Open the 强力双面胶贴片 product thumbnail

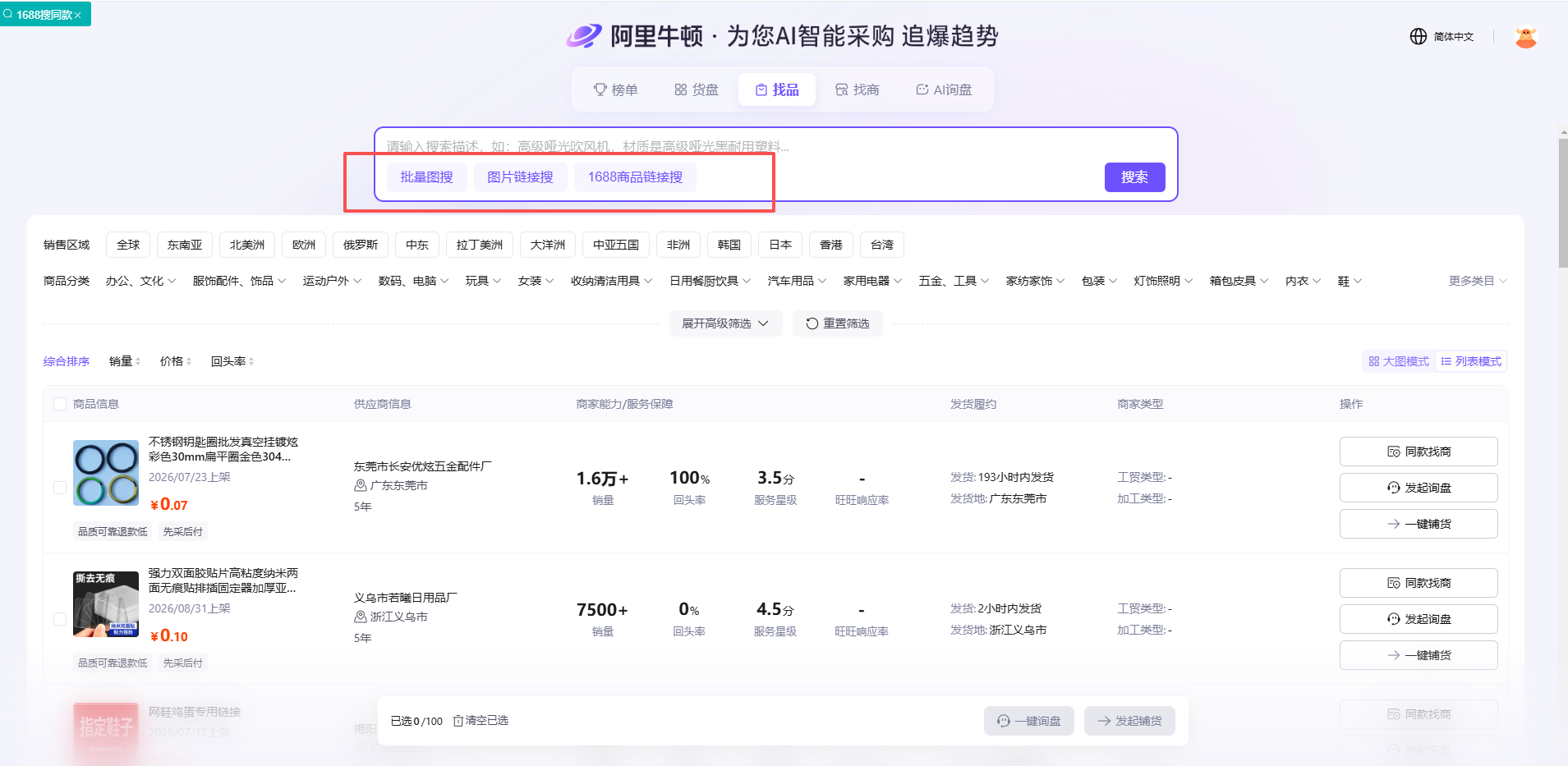point(106,604)
